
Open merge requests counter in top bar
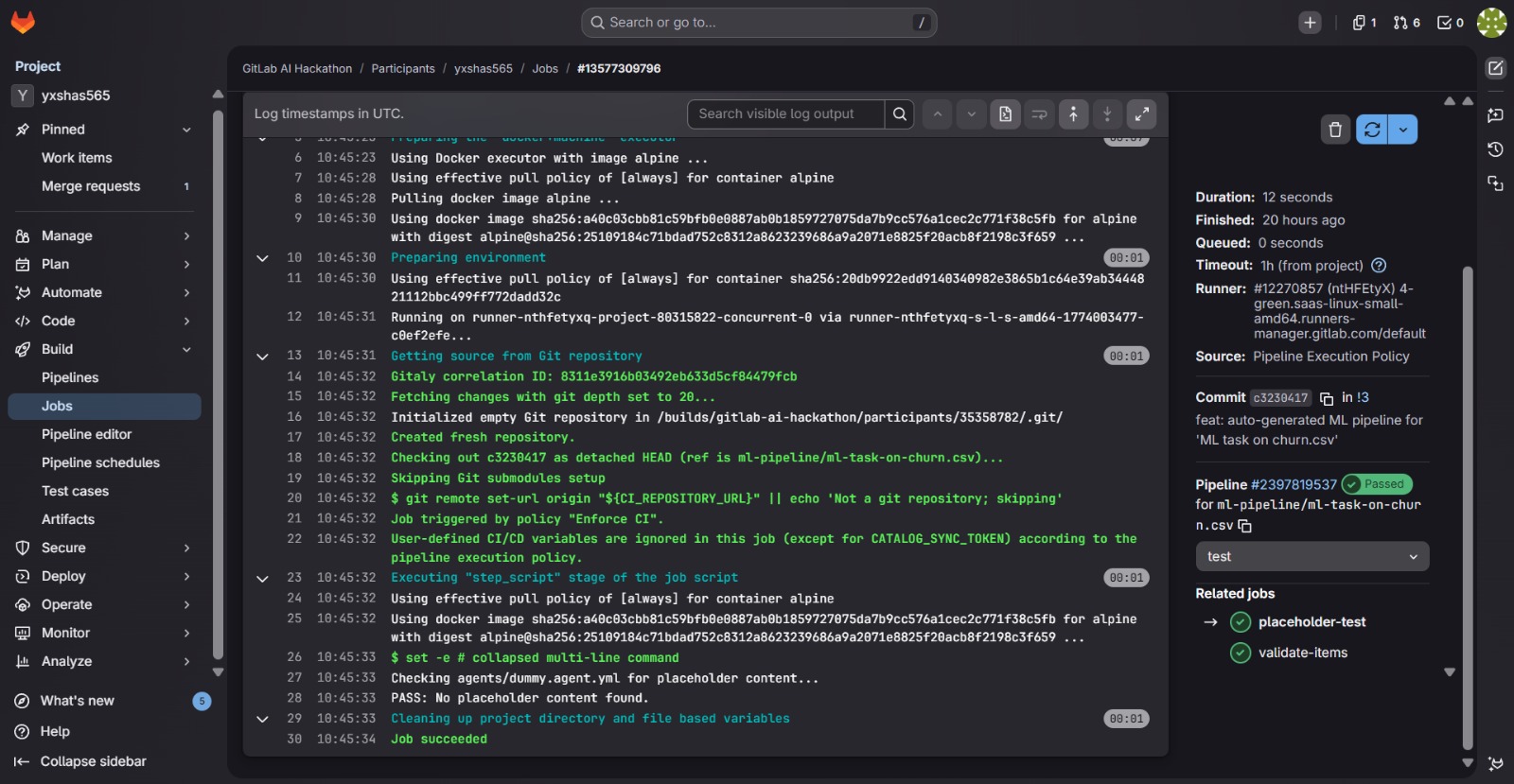click(1407, 23)
